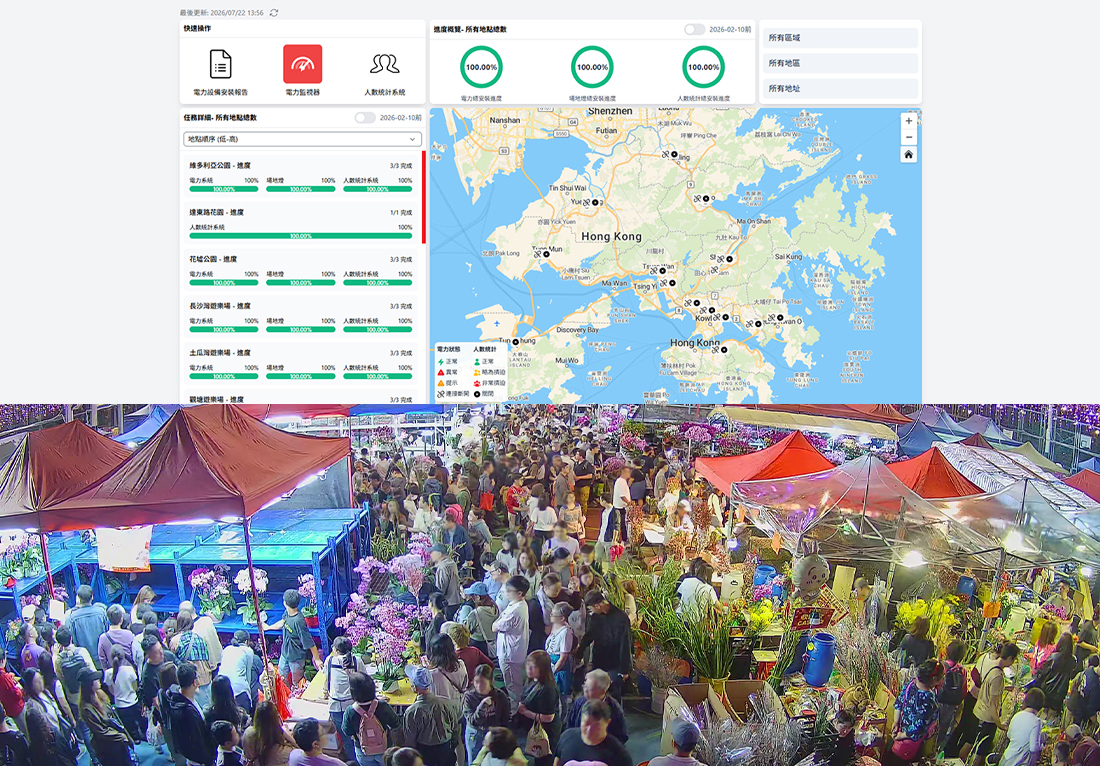Click the black circle marker at Tuen Mun

click(x=546, y=254)
